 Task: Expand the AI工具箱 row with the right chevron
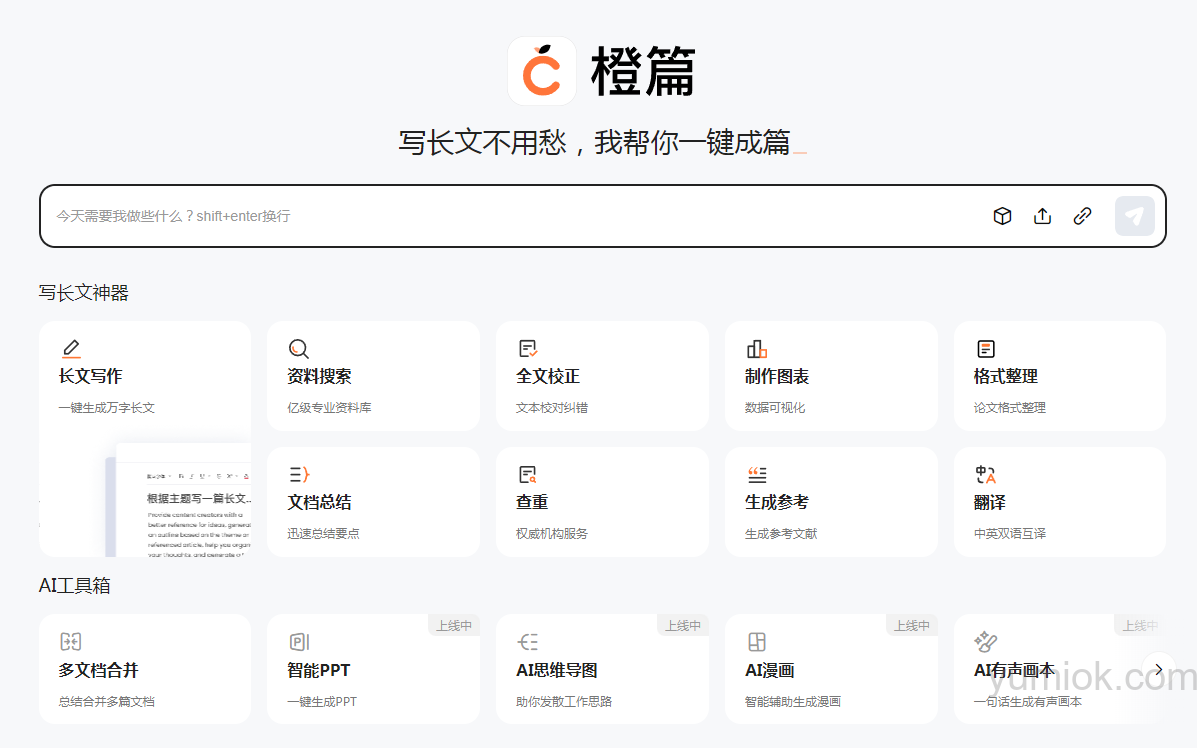tap(1159, 669)
